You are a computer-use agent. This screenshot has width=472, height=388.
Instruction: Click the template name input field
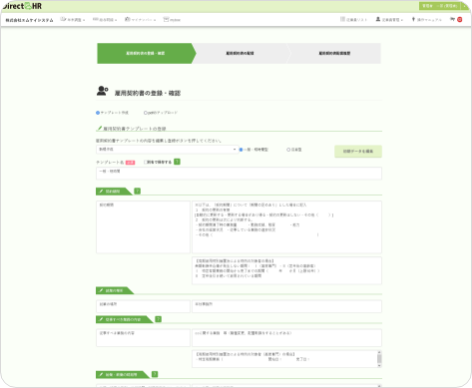tap(239, 173)
